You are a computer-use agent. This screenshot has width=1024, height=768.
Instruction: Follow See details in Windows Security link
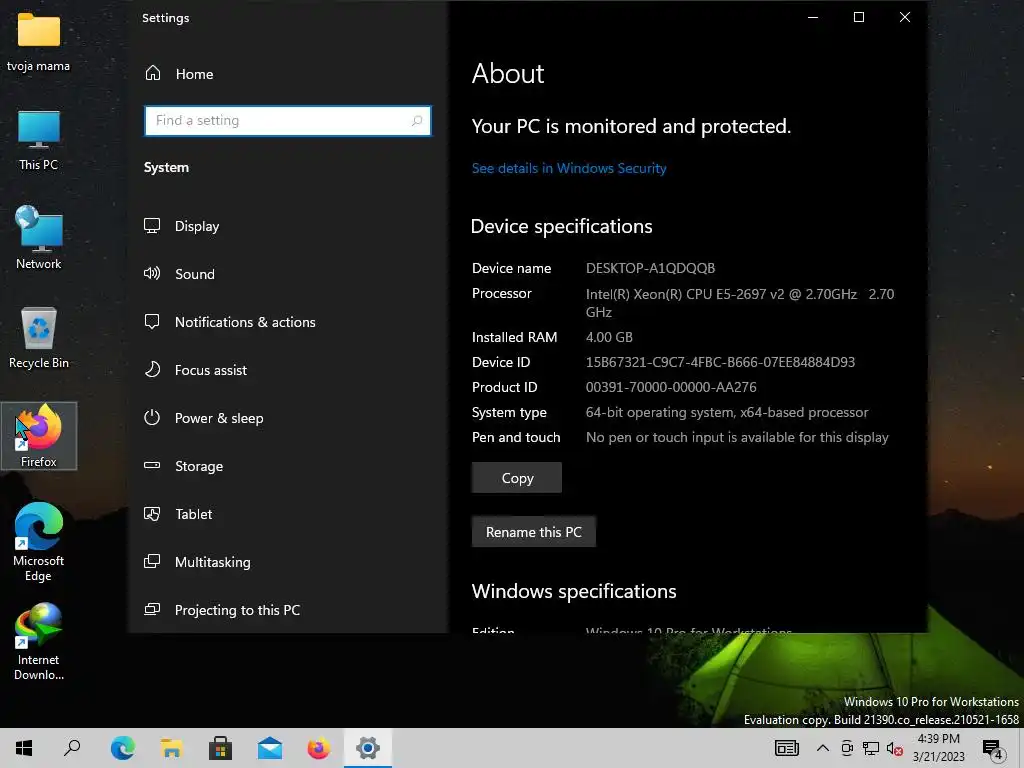569,168
